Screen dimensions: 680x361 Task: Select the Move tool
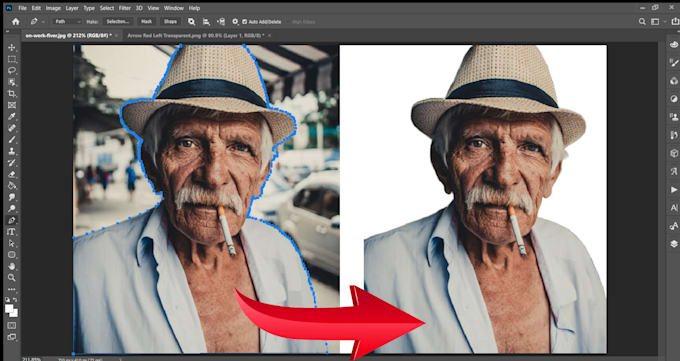click(12, 47)
